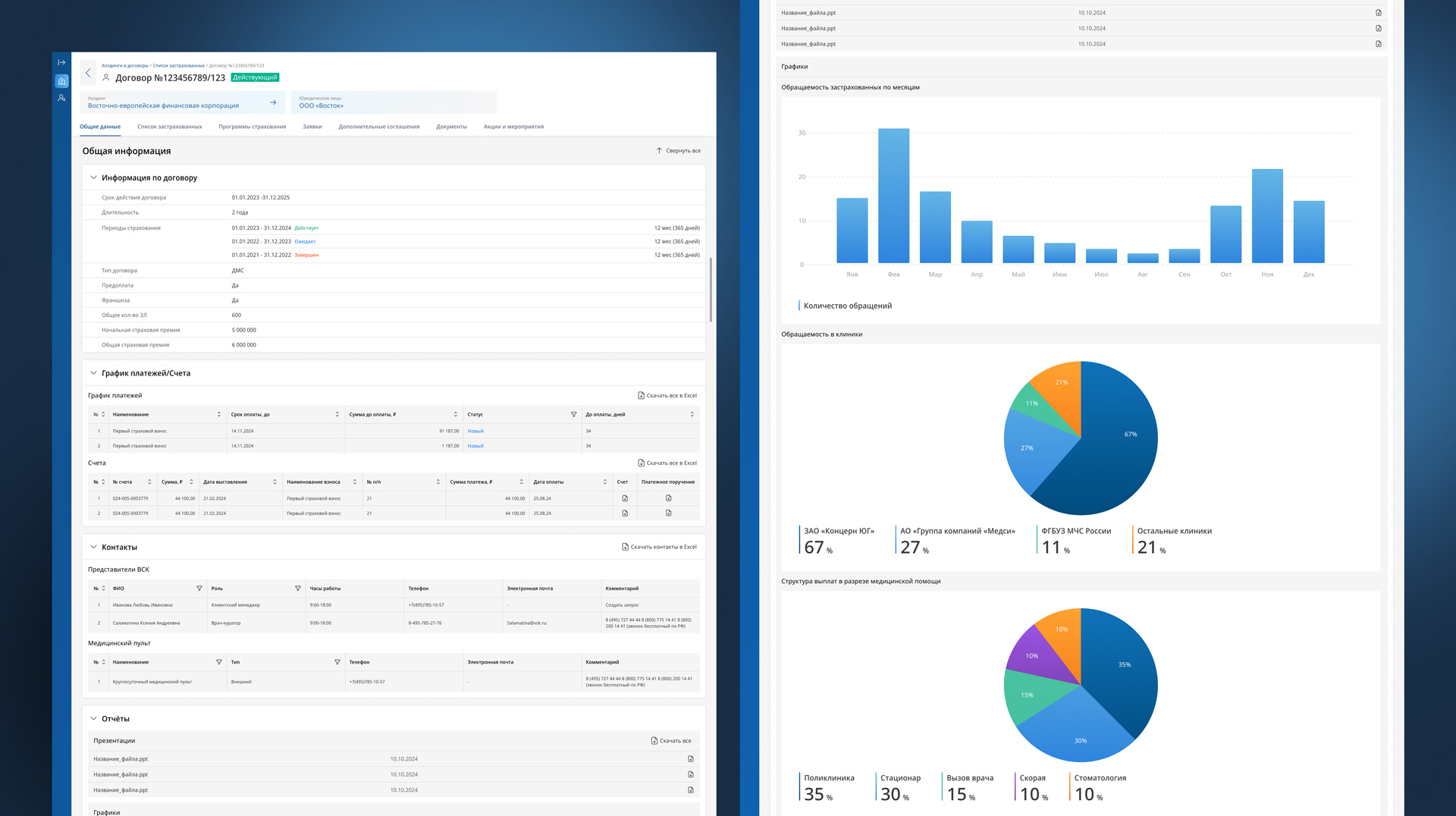
Task: Download invoice document icon in first Счета row
Action: coord(625,498)
